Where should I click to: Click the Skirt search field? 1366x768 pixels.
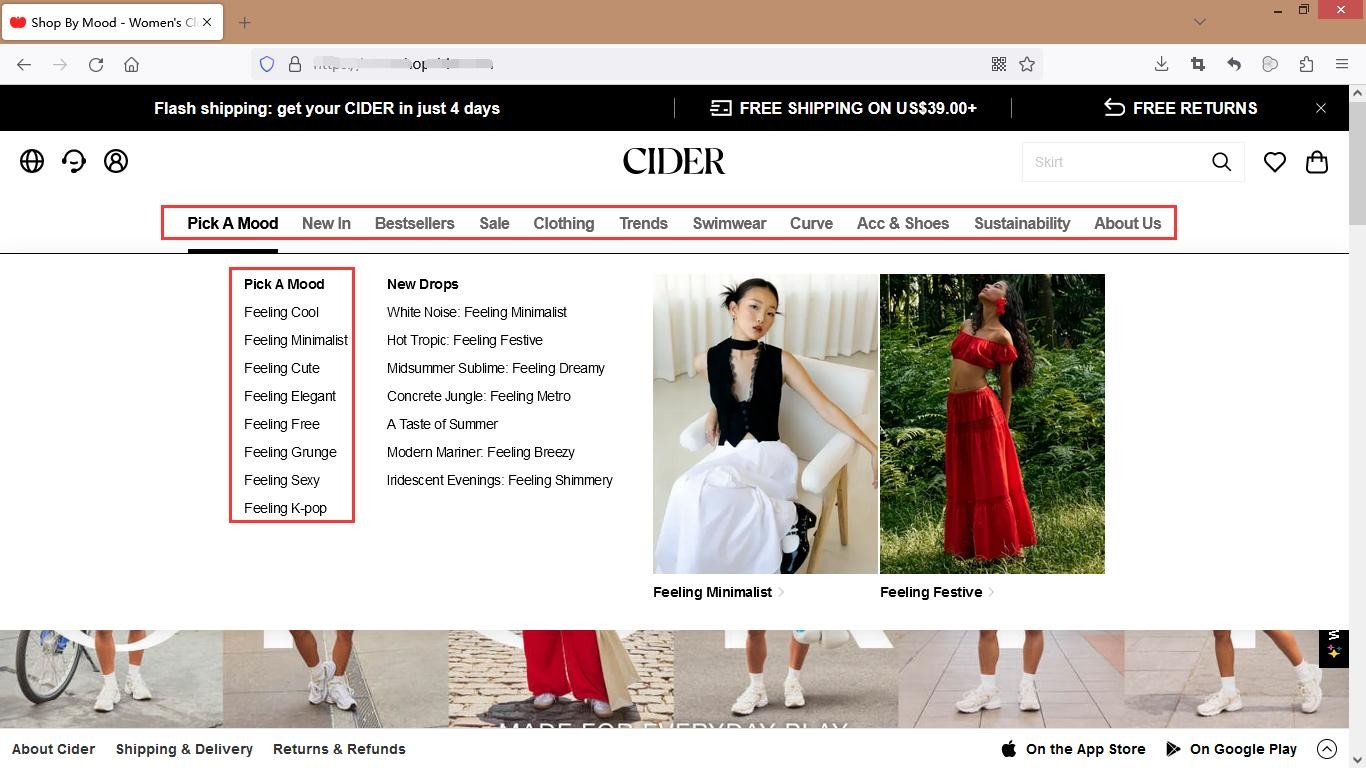click(1115, 162)
